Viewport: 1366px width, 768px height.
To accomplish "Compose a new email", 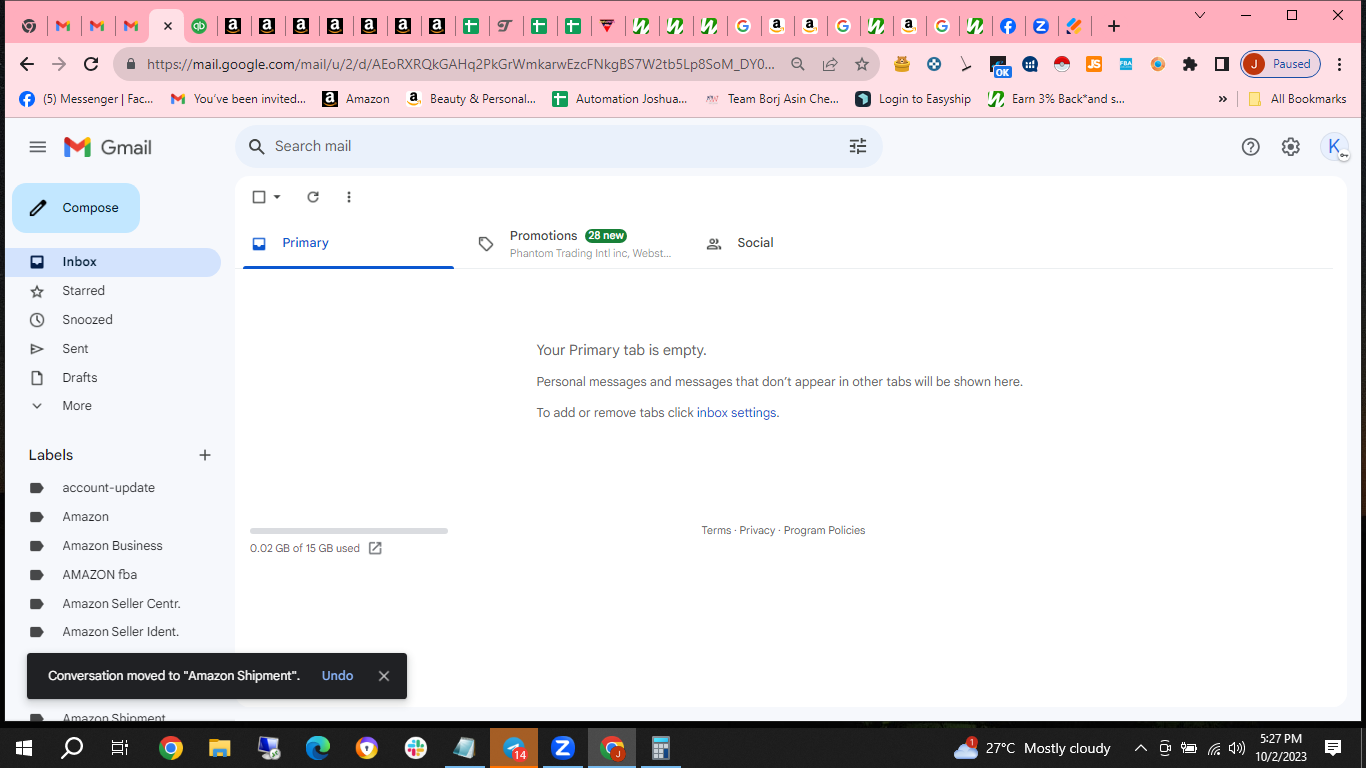I will coord(76,208).
